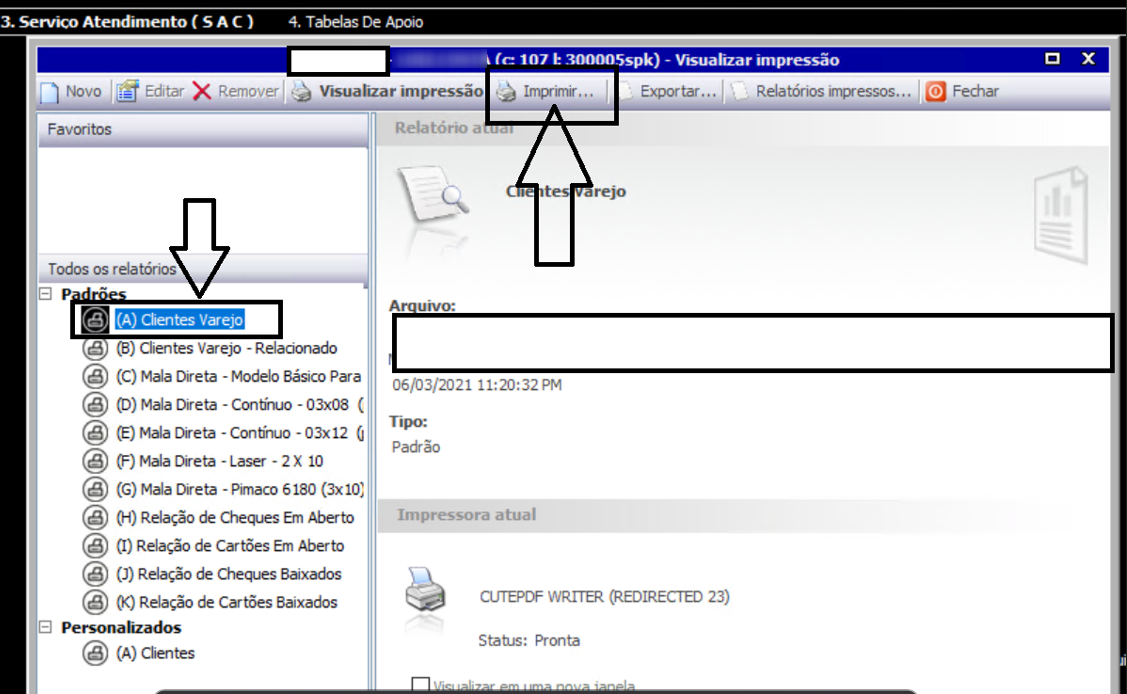Click the current printer icon
The width and height of the screenshot is (1127, 694).
tap(426, 589)
